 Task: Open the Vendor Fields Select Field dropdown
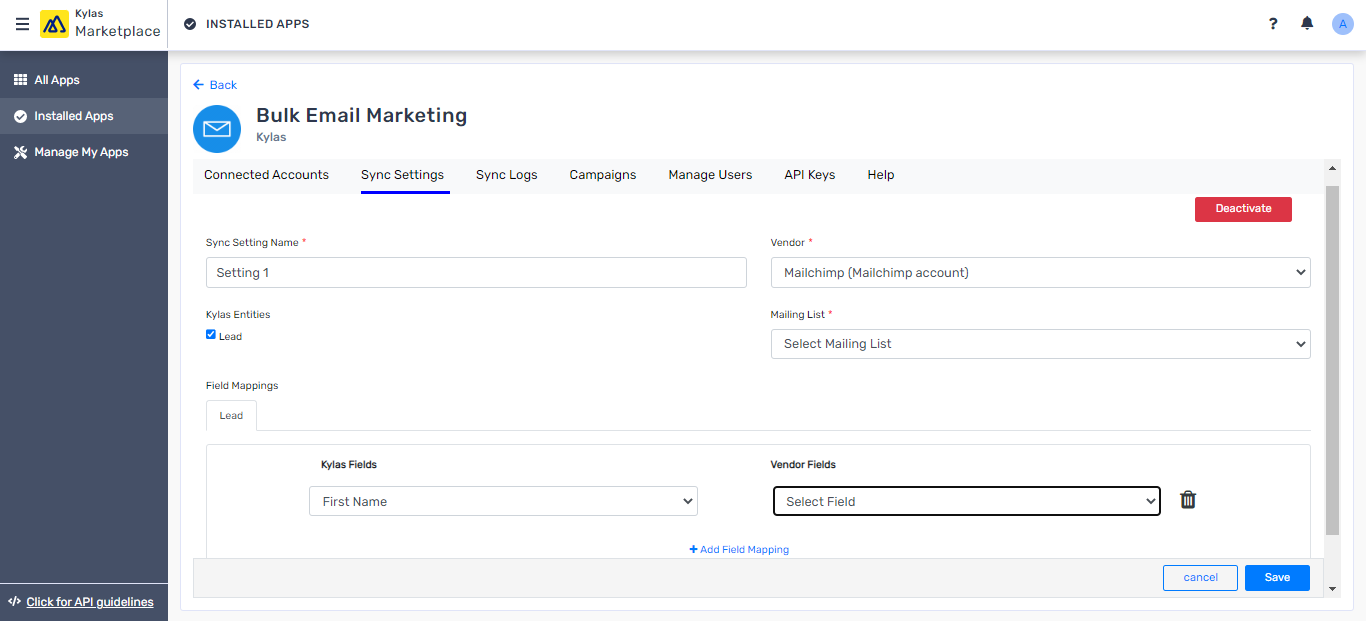[x=966, y=500]
